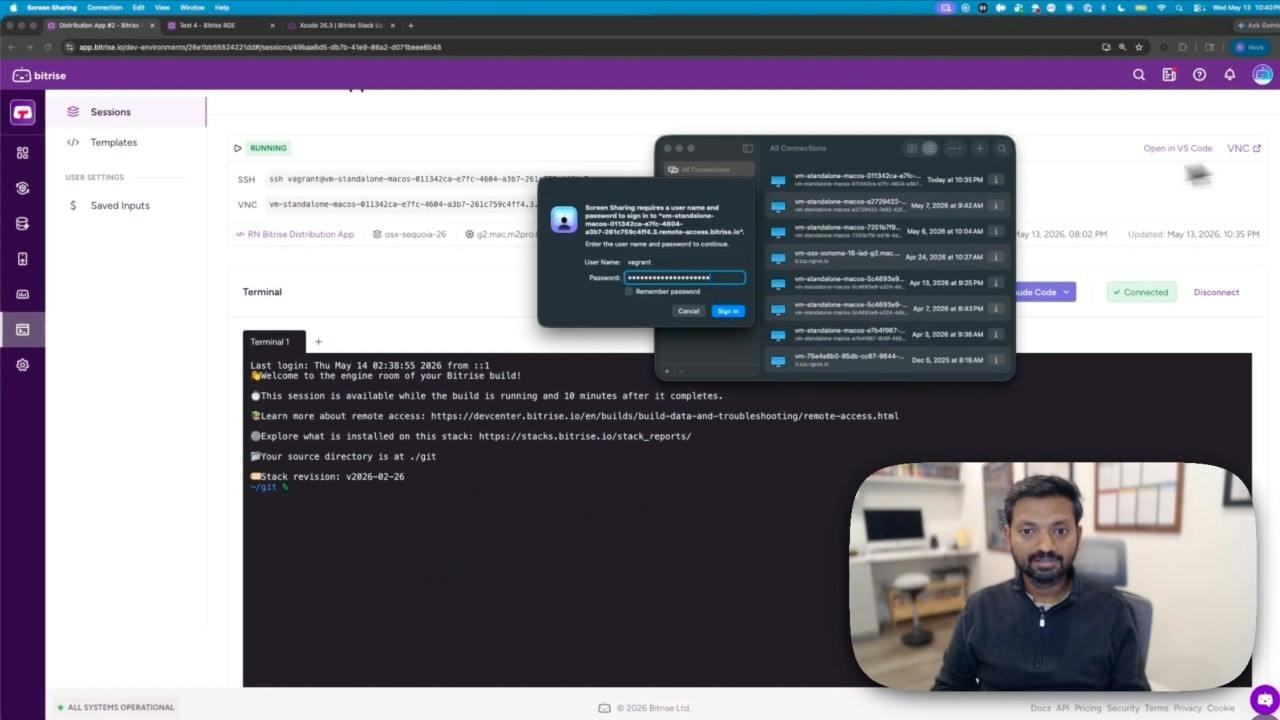Screen dimensions: 1280x720
Task: Open the Claude Code dropdown button
Action: click(x=1044, y=292)
